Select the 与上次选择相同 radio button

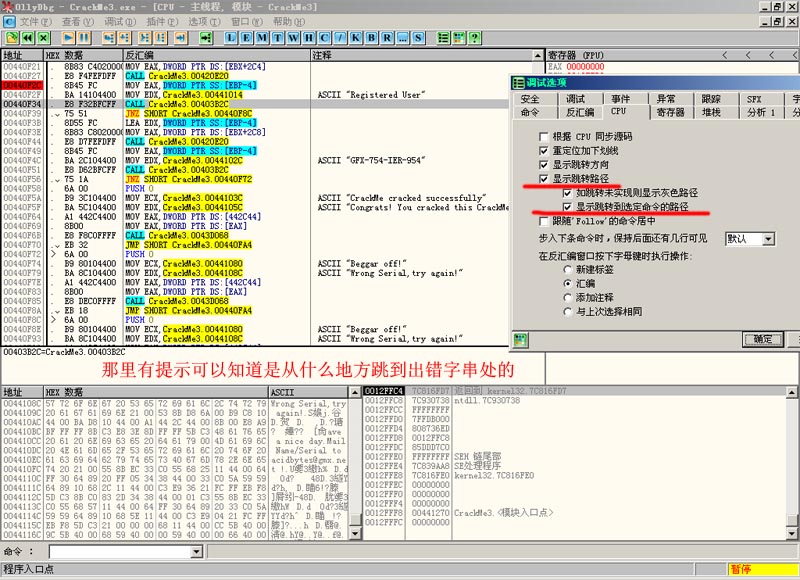click(567, 311)
